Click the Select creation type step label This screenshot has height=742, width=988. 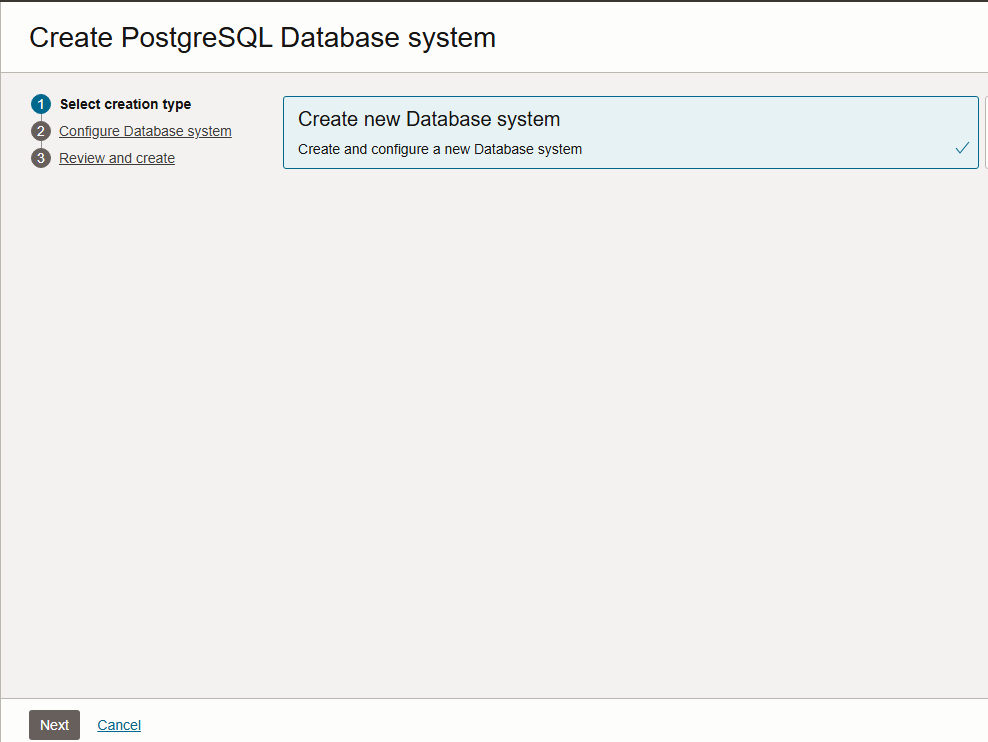click(125, 104)
